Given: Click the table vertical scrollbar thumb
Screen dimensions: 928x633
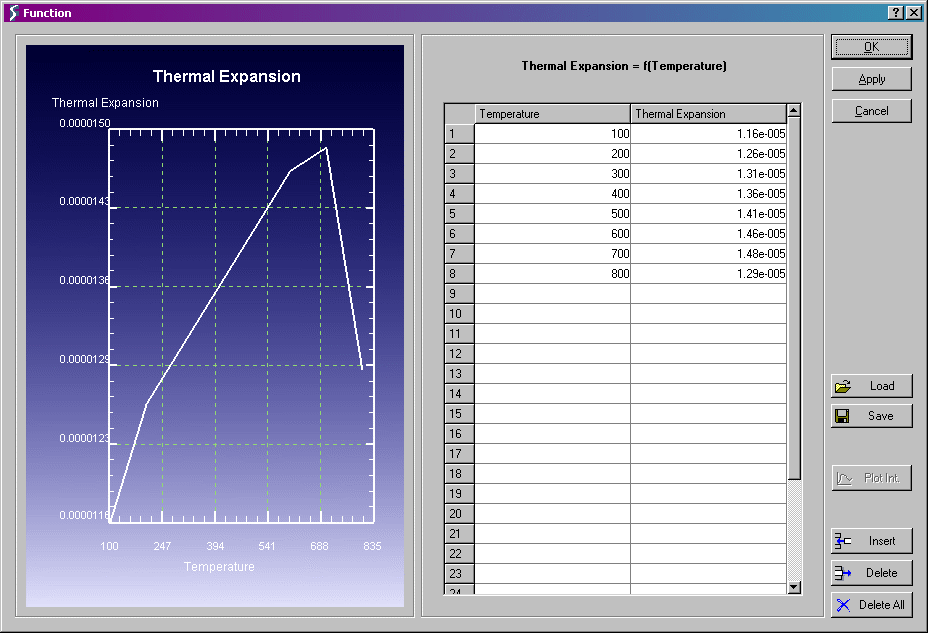Looking at the screenshot, I should (x=794, y=300).
